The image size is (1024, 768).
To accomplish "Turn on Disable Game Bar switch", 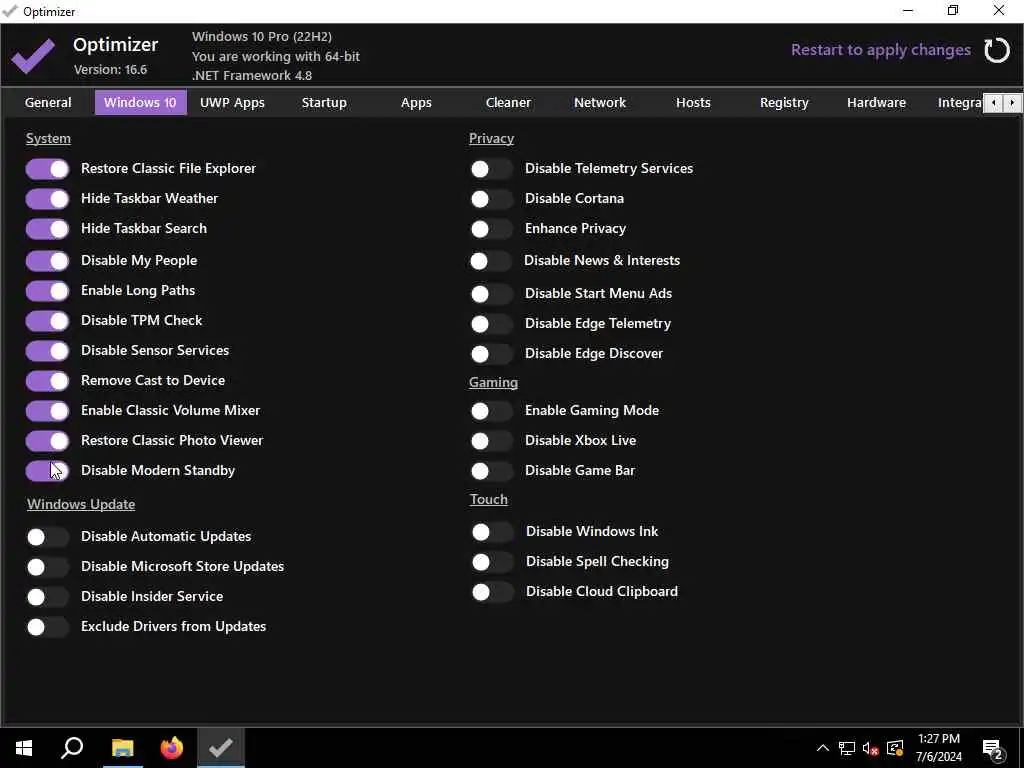I will [x=491, y=471].
